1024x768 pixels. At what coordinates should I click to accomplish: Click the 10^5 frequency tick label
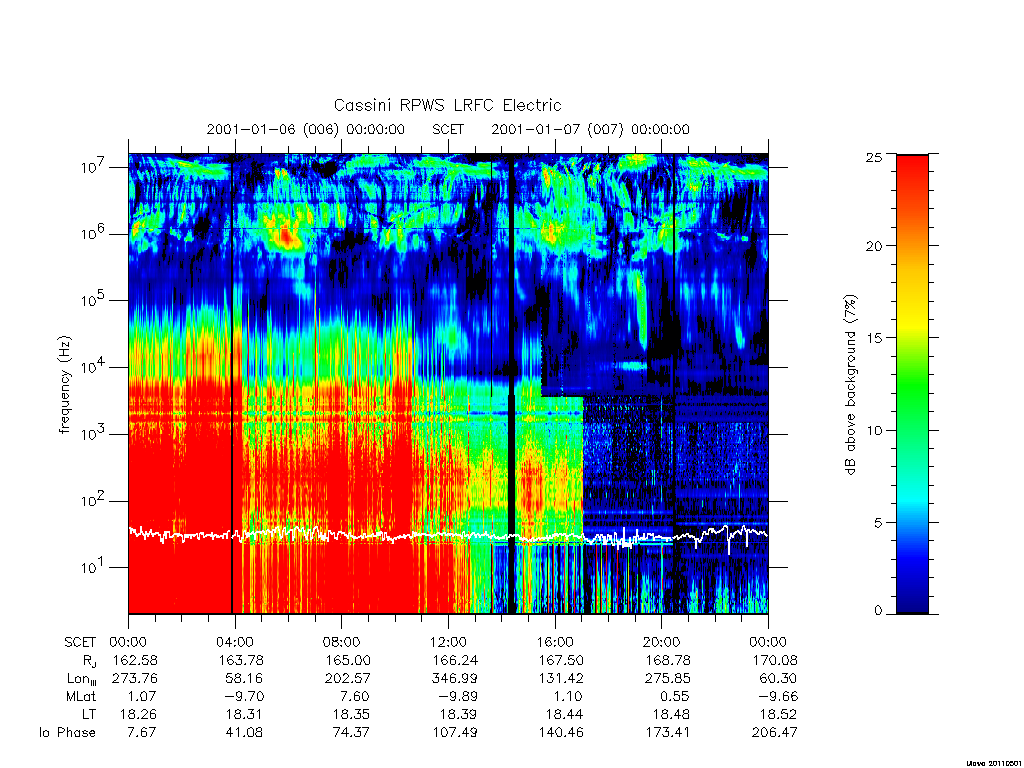[93, 300]
